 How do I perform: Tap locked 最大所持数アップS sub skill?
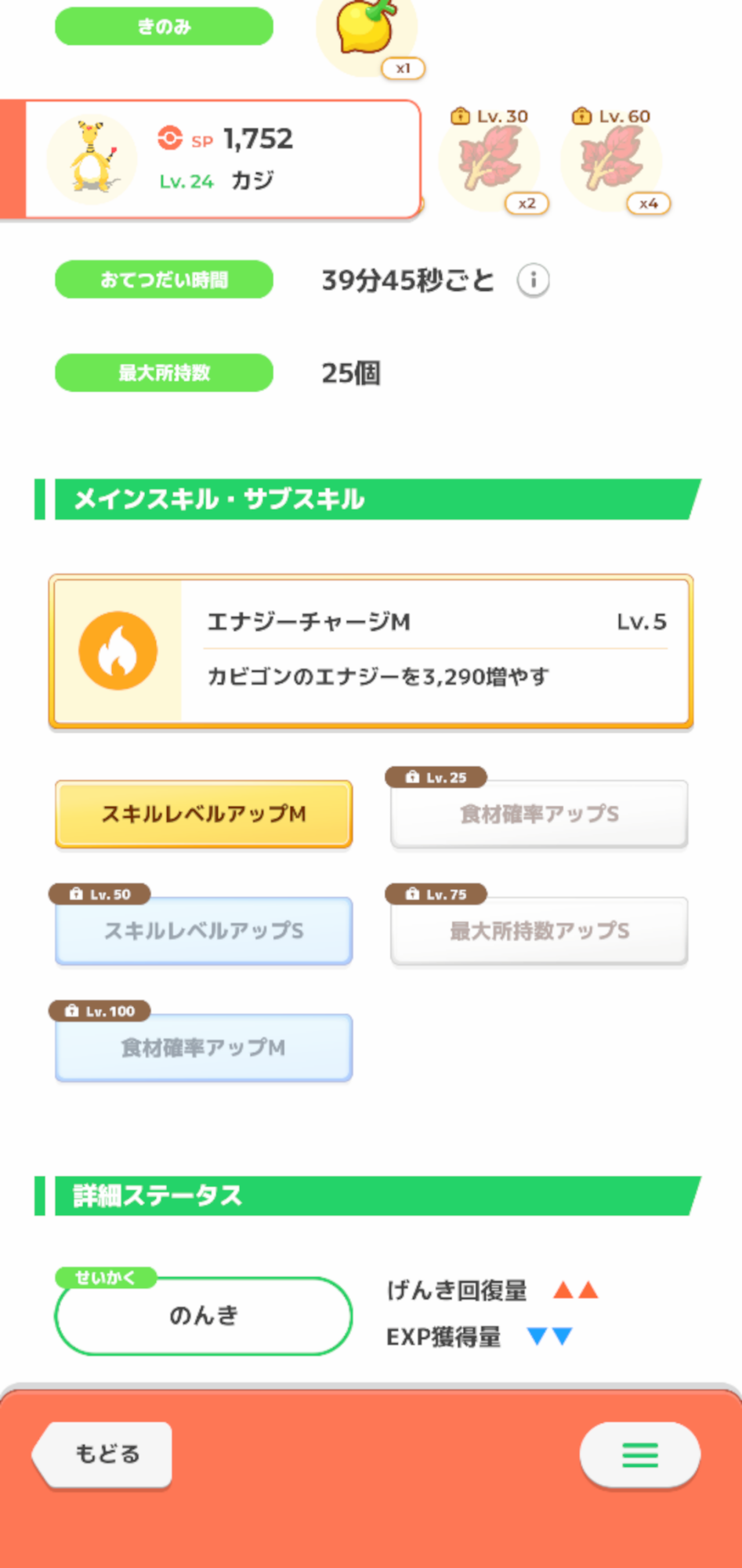point(539,931)
